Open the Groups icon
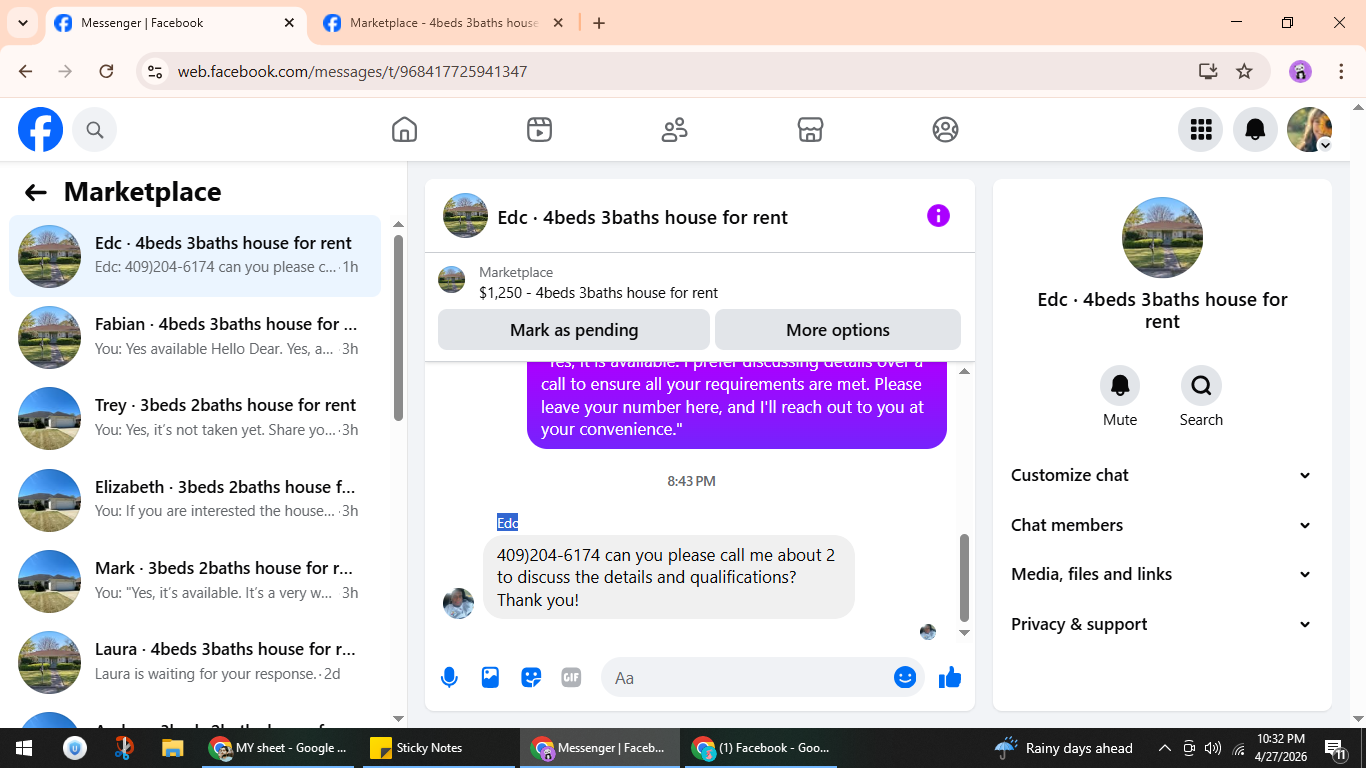This screenshot has width=1366, height=768. [x=945, y=129]
